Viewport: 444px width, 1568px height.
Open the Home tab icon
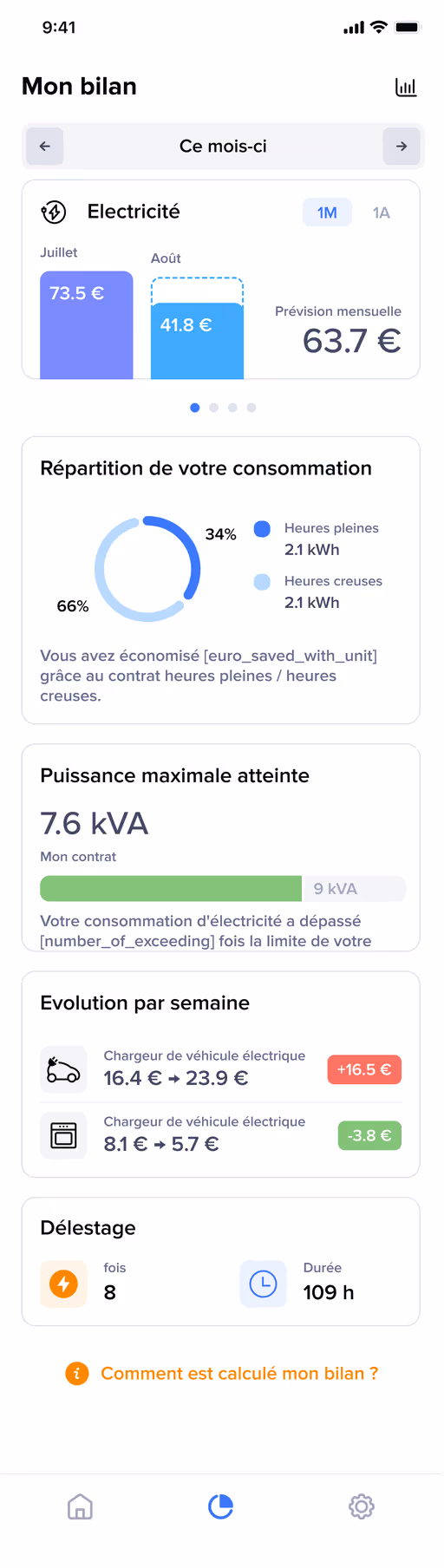coord(80,1506)
